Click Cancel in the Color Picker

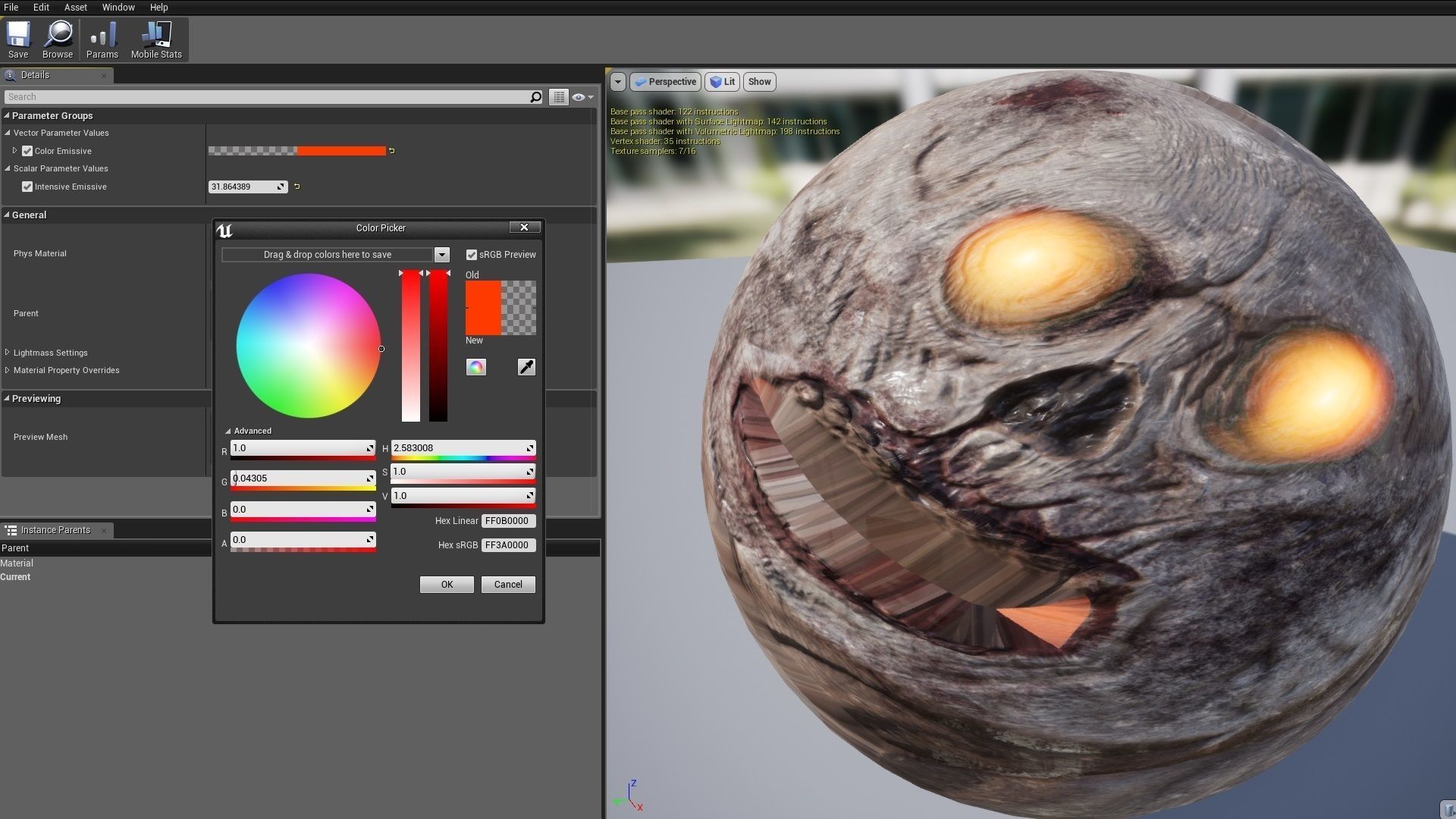tap(508, 585)
